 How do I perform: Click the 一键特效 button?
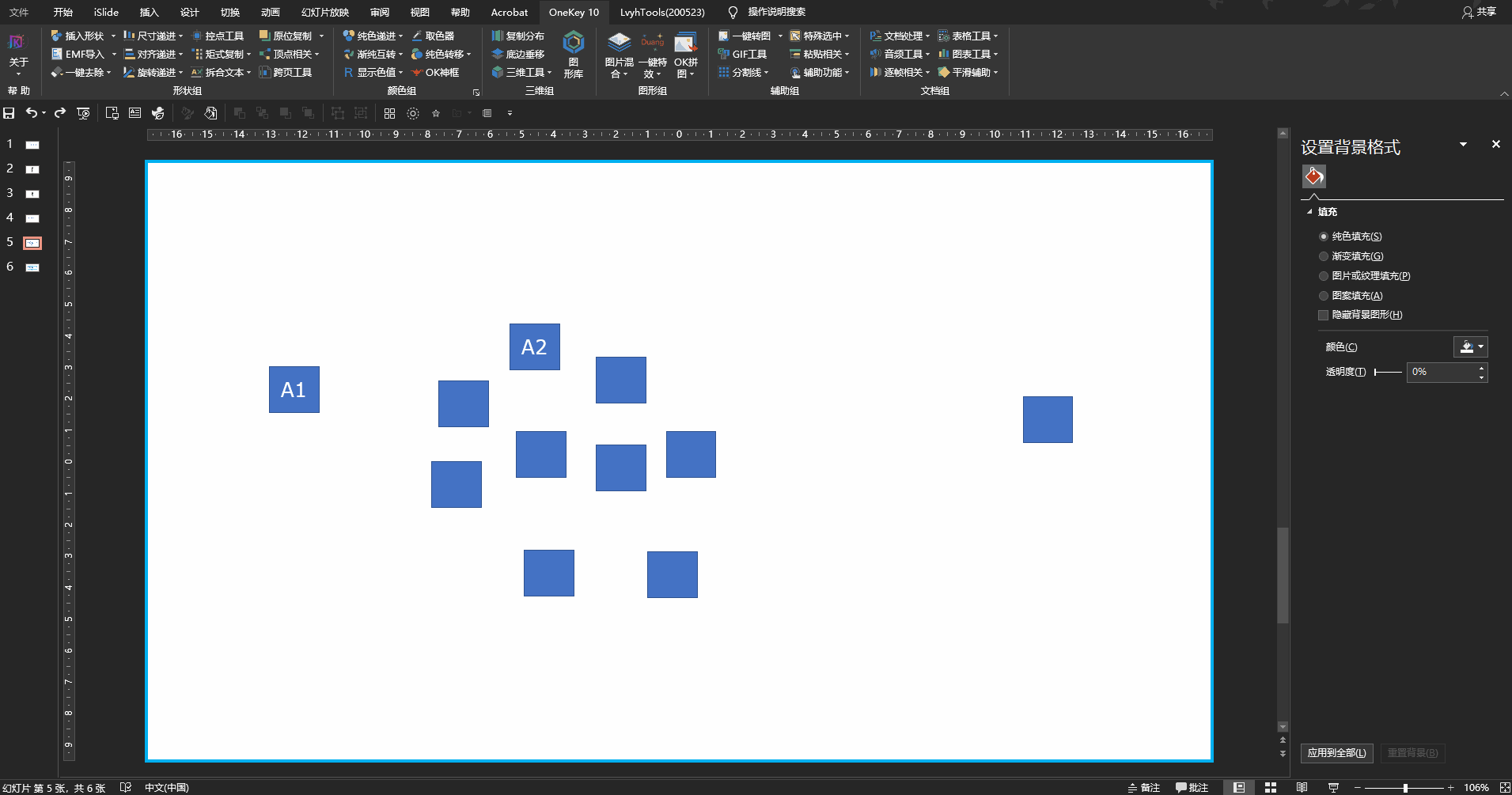pos(653,55)
